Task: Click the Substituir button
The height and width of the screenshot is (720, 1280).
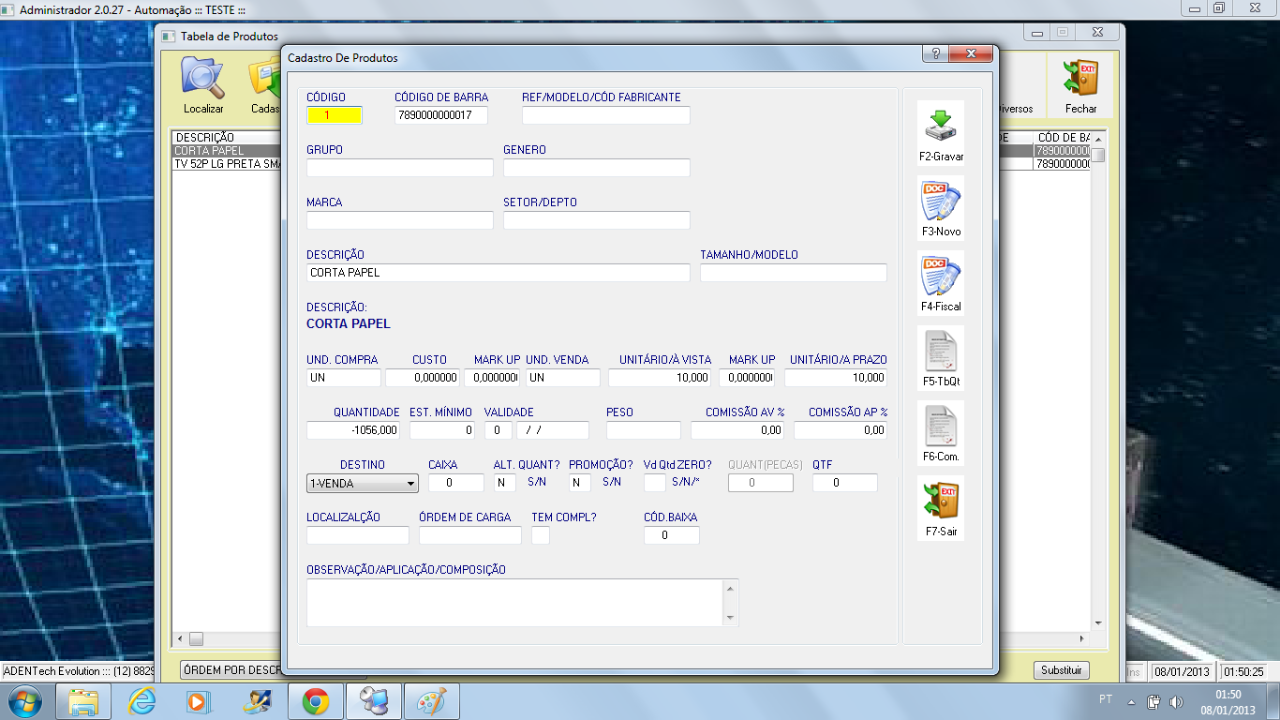Action: (x=1061, y=670)
